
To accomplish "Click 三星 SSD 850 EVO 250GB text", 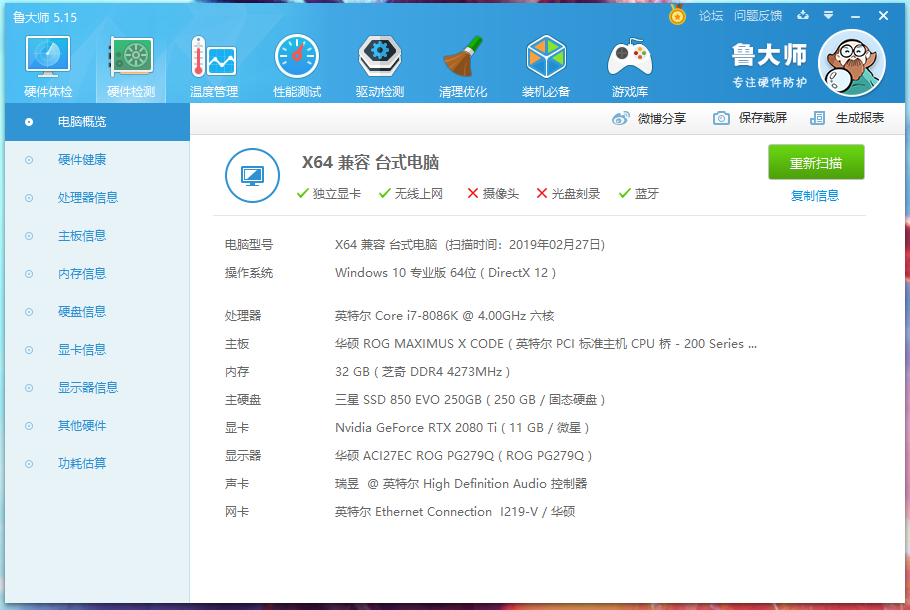I will (x=470, y=400).
